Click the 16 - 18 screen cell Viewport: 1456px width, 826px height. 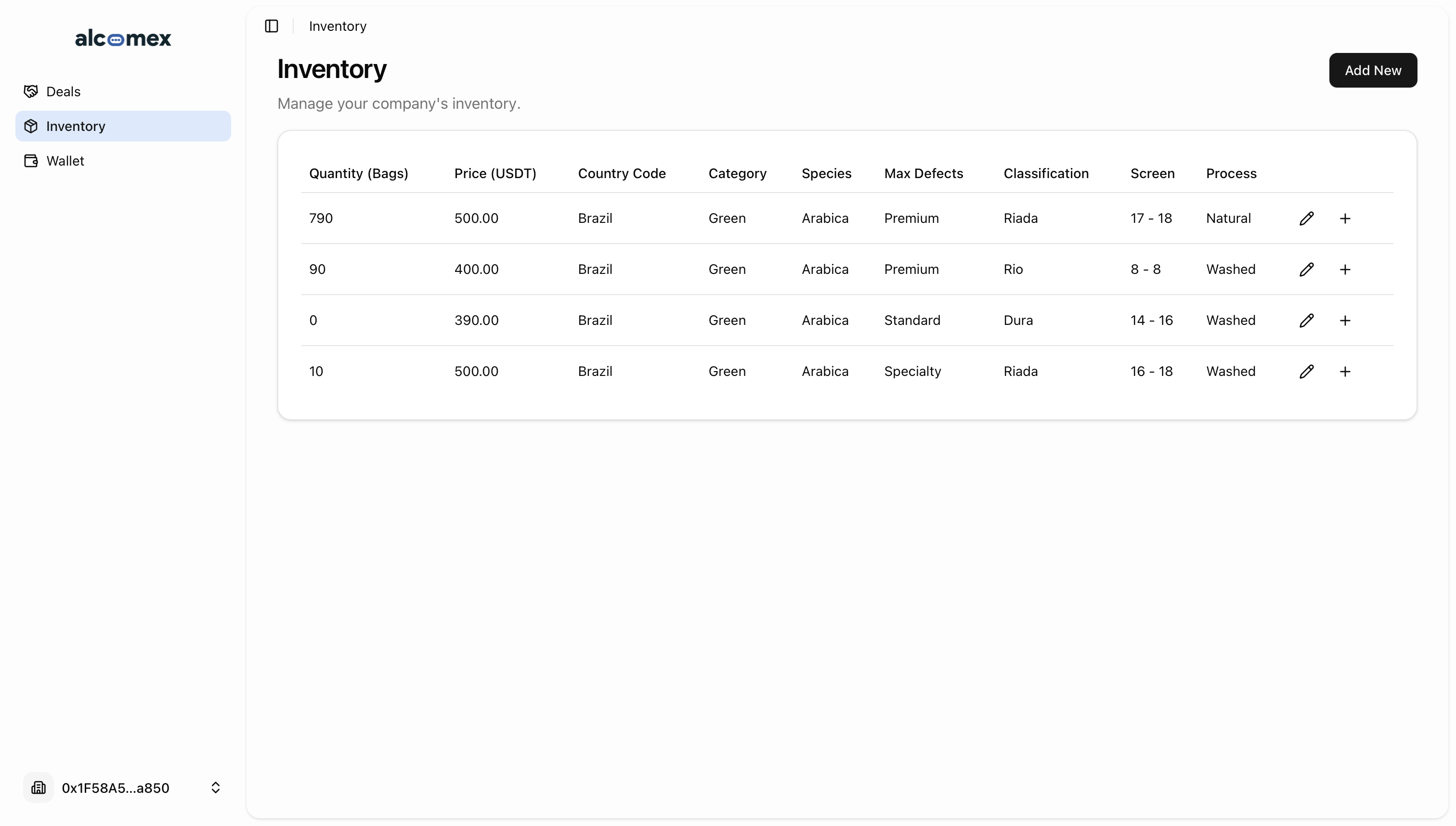(1151, 372)
